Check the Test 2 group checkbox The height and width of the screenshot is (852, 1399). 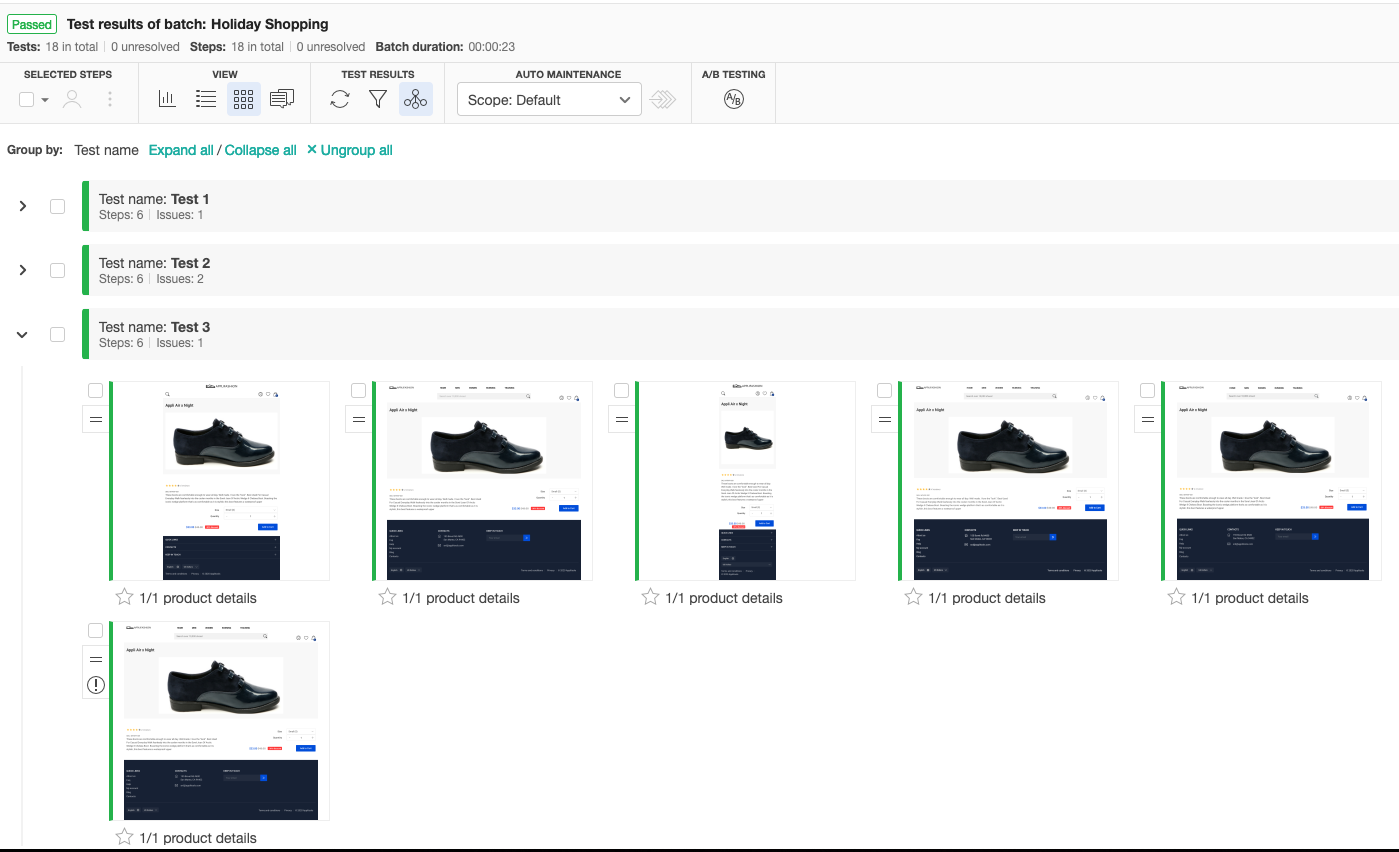point(57,270)
